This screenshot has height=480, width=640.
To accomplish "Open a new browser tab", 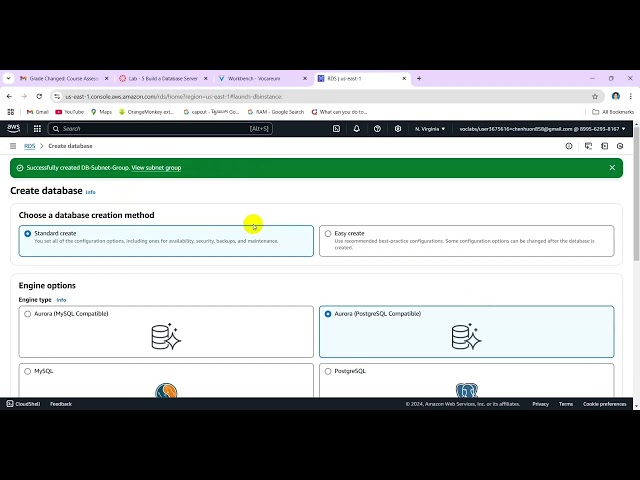I will coord(419,78).
